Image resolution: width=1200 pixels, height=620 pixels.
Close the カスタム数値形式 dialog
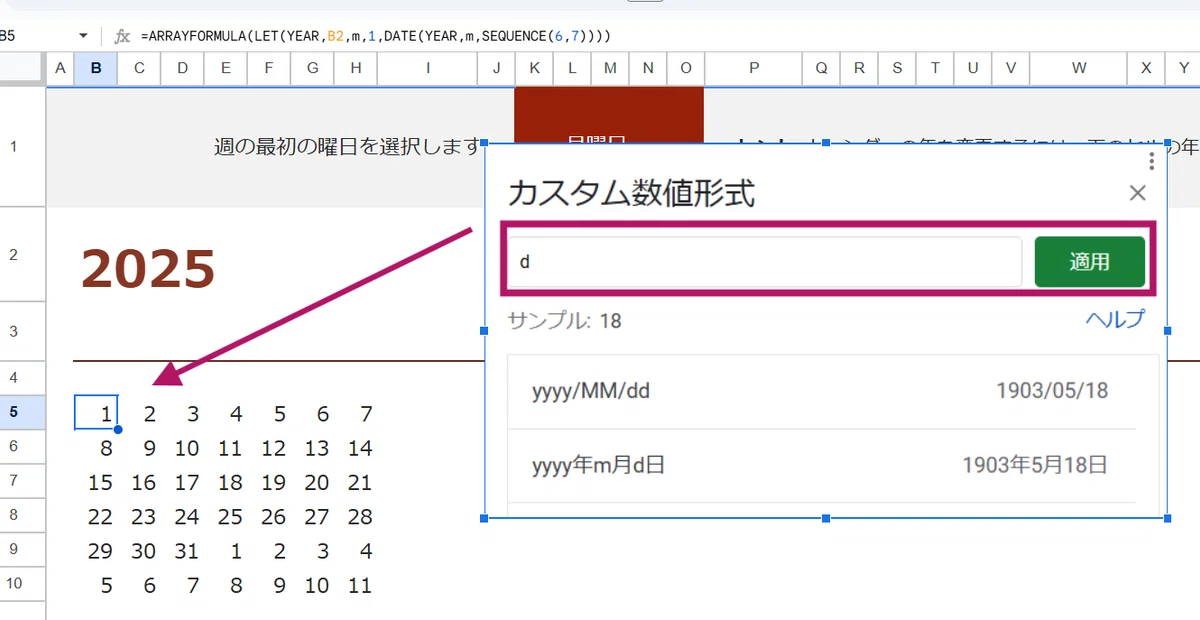click(1137, 193)
